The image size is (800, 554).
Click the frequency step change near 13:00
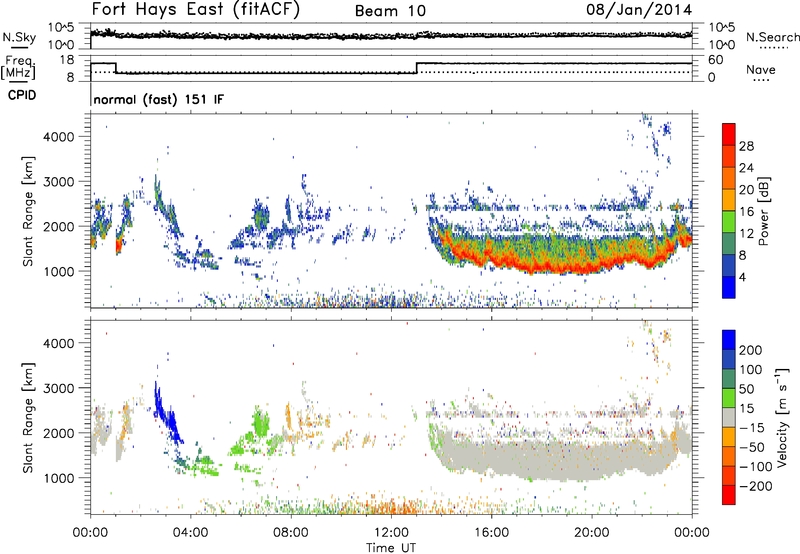pos(417,68)
